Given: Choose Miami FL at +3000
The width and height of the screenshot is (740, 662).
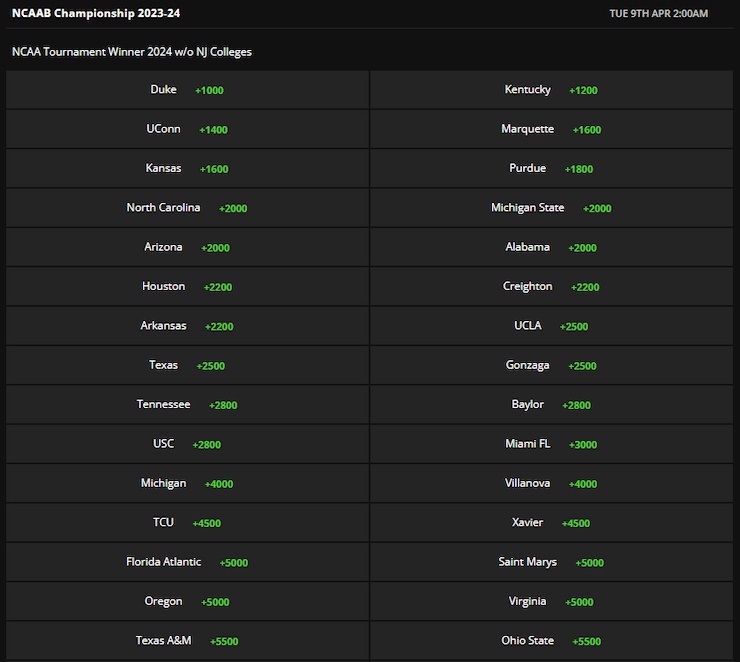Looking at the screenshot, I should tap(551, 444).
